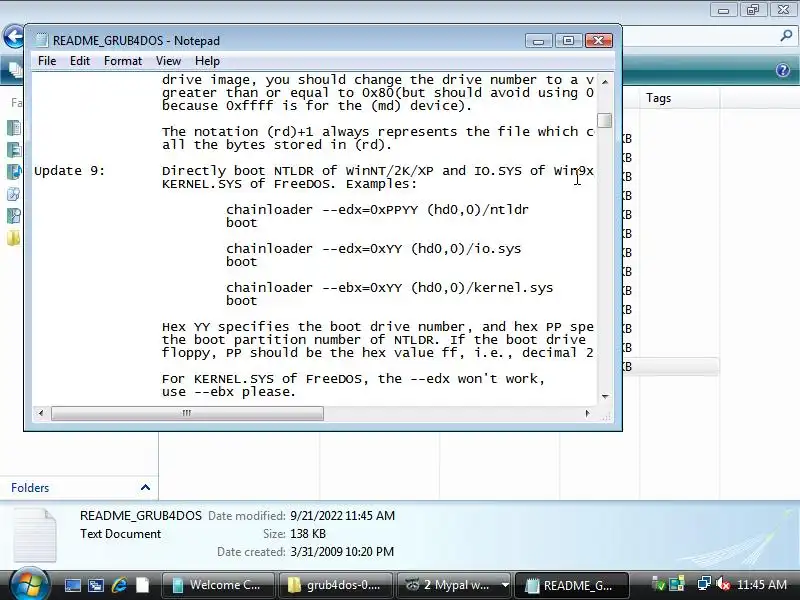Click Notepad's horizontal scroll right arrow
The height and width of the screenshot is (600, 800).
pos(587,413)
